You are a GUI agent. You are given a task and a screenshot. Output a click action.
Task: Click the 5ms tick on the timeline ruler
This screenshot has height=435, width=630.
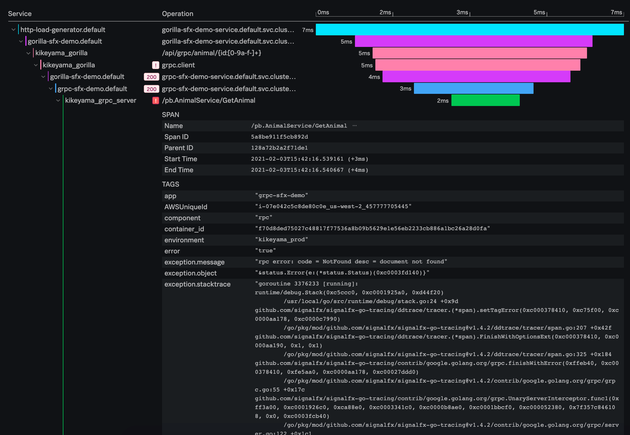[x=540, y=12]
